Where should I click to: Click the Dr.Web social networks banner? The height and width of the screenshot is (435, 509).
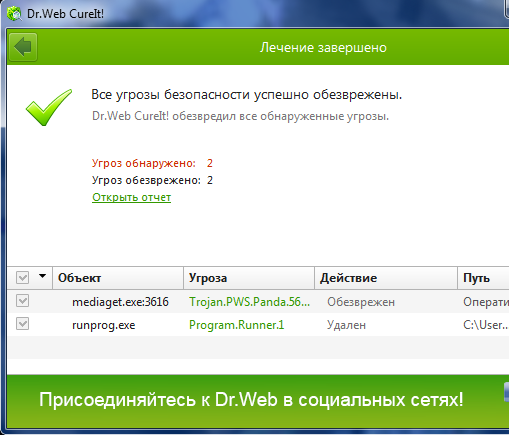click(258, 401)
